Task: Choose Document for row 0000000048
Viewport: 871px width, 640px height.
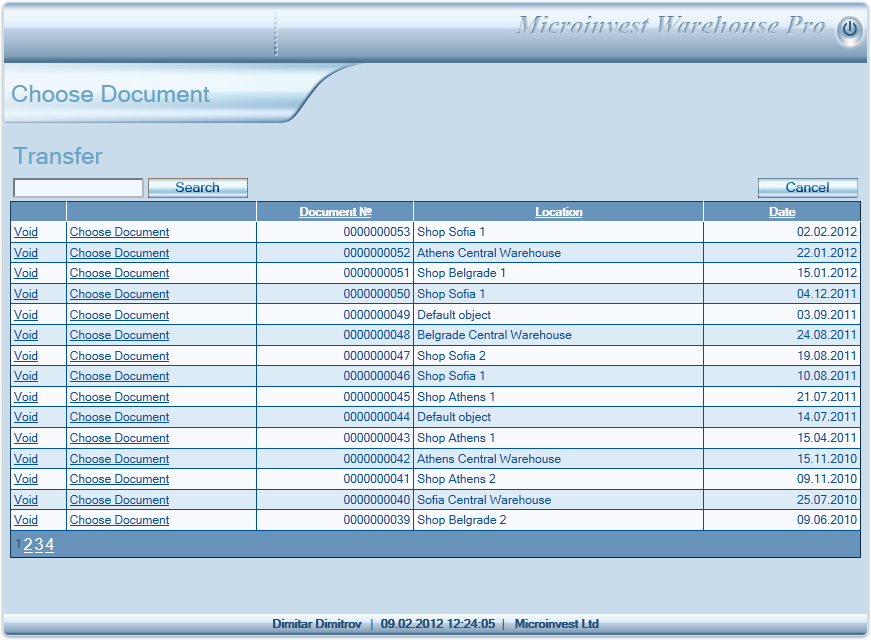Action: pos(119,335)
